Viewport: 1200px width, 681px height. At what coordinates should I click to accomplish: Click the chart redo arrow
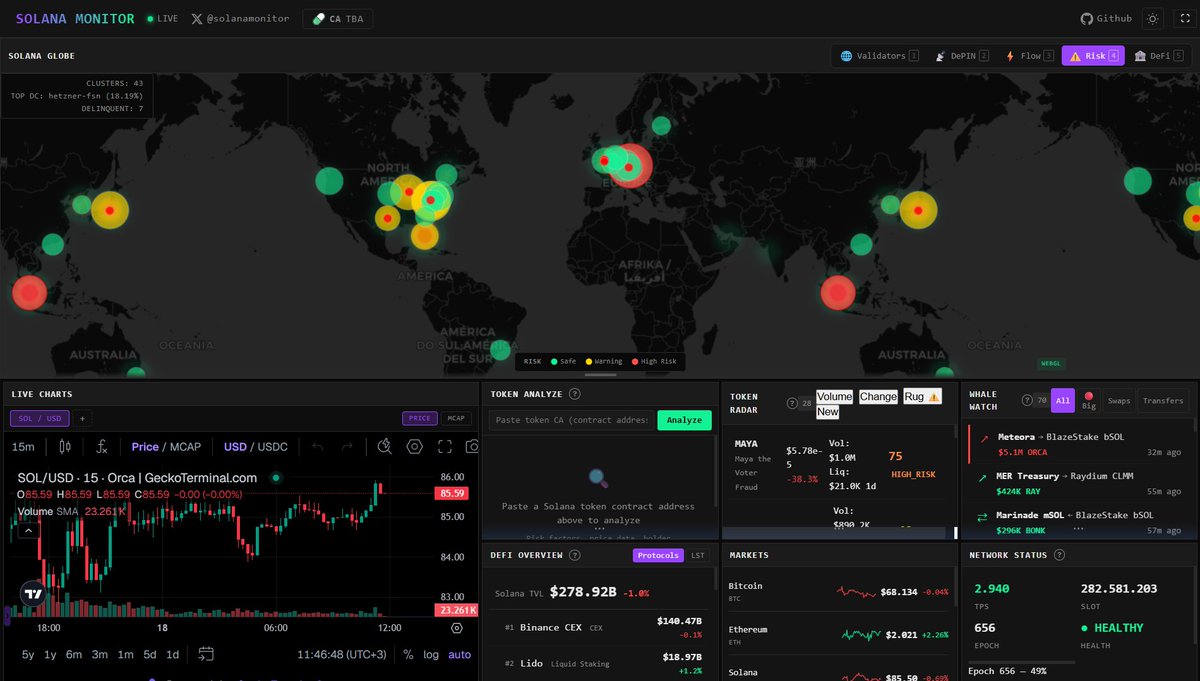coord(347,447)
